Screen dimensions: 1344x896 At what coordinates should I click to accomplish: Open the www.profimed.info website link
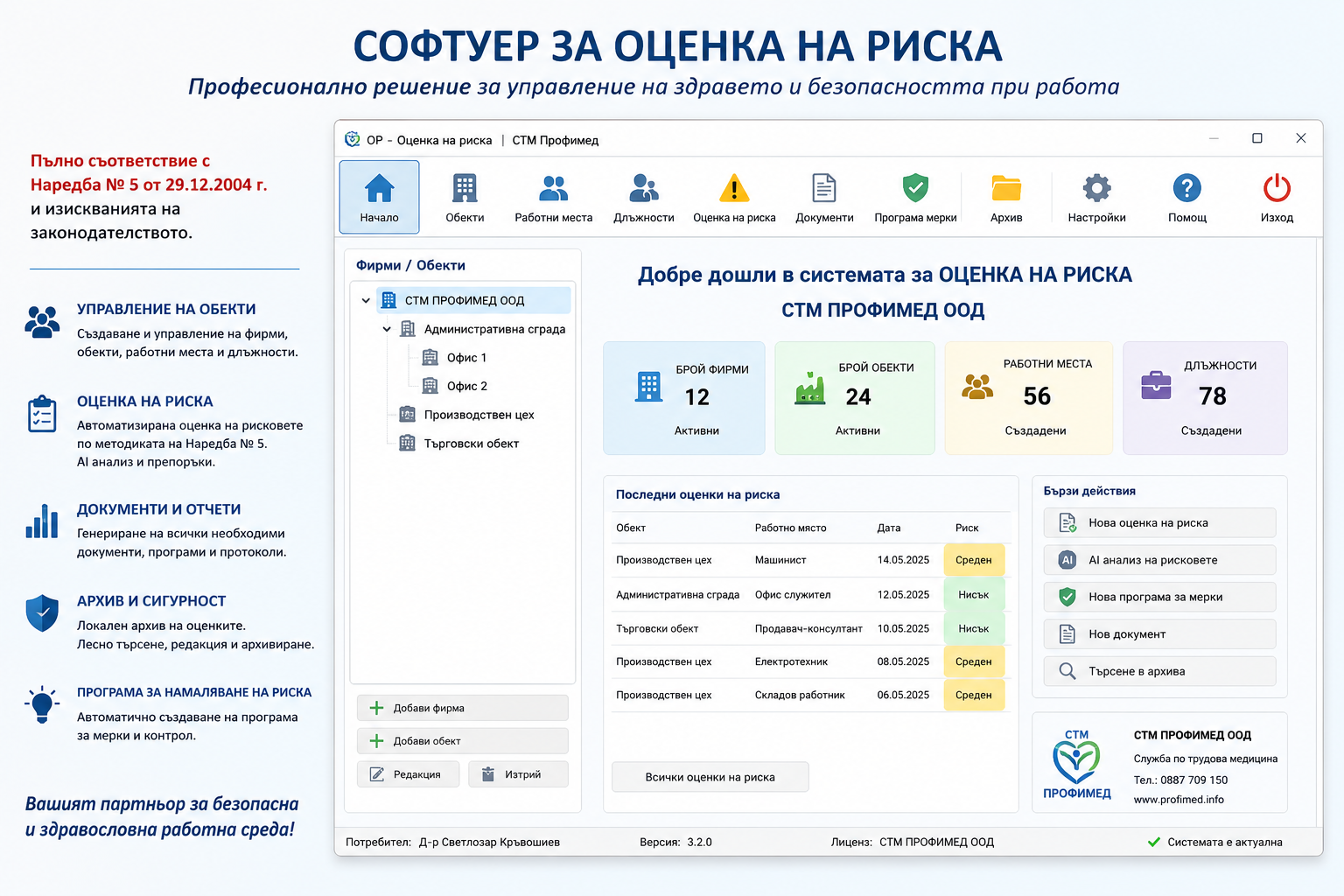point(1179,800)
